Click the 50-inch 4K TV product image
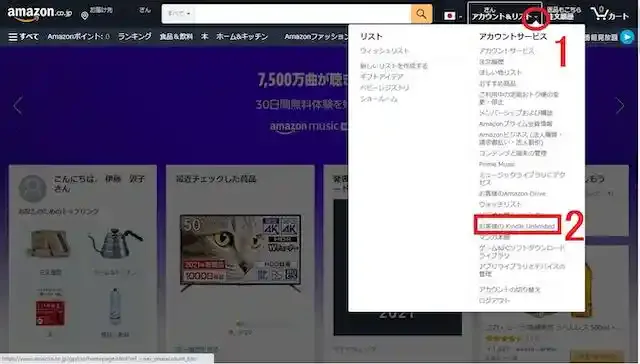 pyautogui.click(x=240, y=253)
